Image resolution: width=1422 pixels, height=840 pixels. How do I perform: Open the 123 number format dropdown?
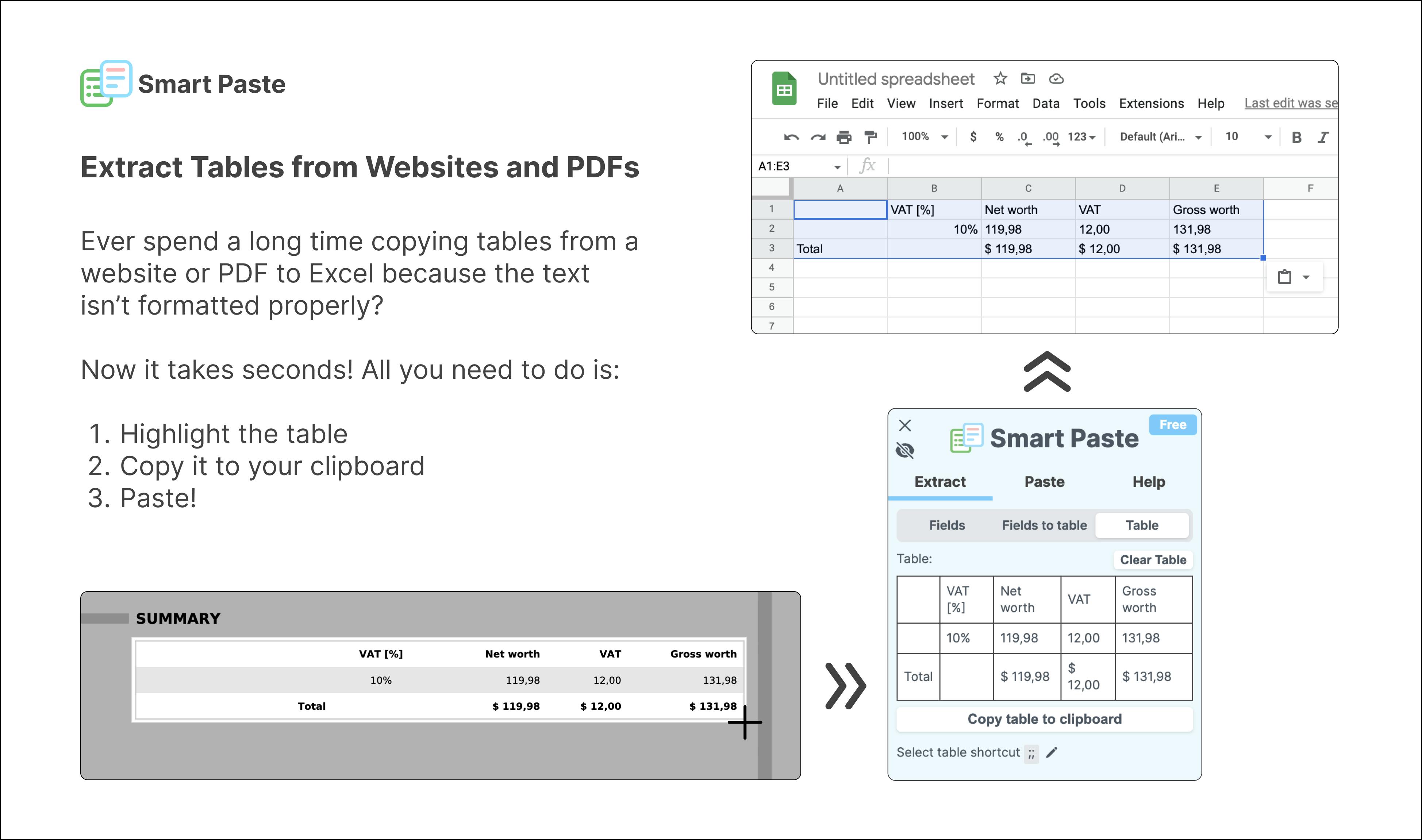pyautogui.click(x=1082, y=136)
